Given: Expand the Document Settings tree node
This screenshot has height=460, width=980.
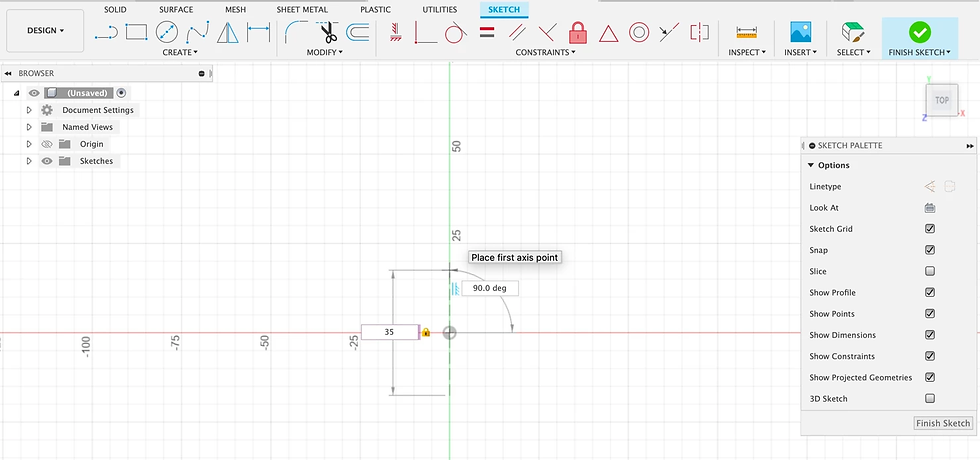Looking at the screenshot, I should coord(29,110).
